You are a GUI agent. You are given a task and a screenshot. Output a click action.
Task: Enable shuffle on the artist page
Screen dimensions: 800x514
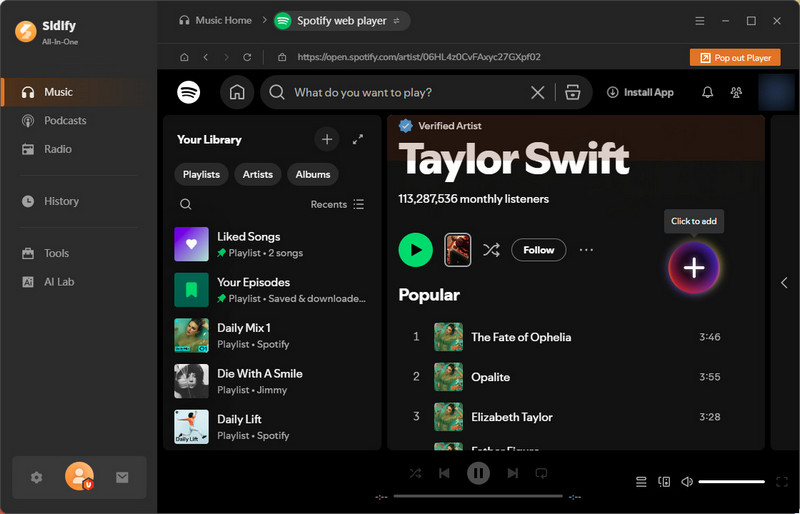(x=491, y=250)
